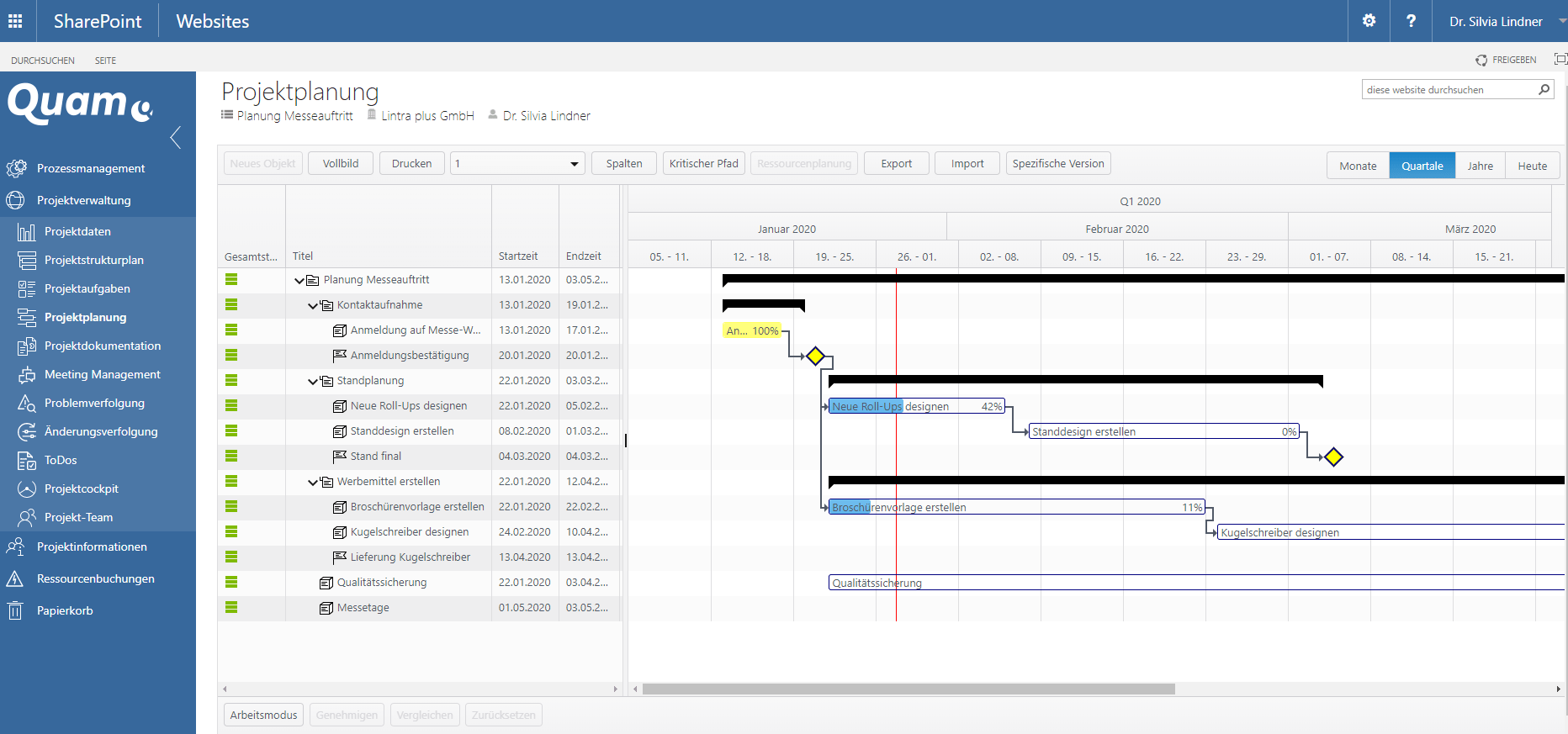Open Projektcockpit from the sidebar
This screenshot has height=734, width=1568.
81,488
